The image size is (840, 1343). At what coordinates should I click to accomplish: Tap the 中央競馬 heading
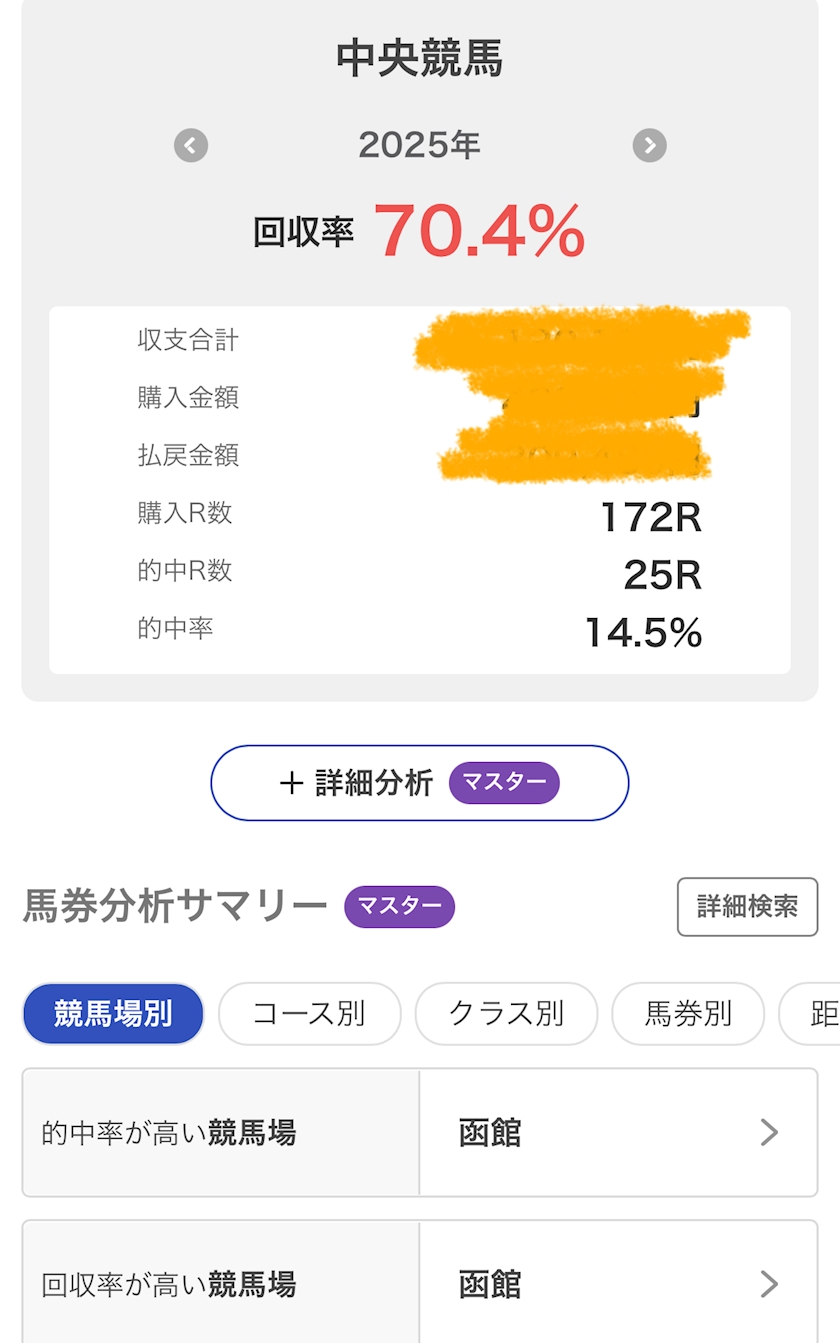[x=420, y=58]
